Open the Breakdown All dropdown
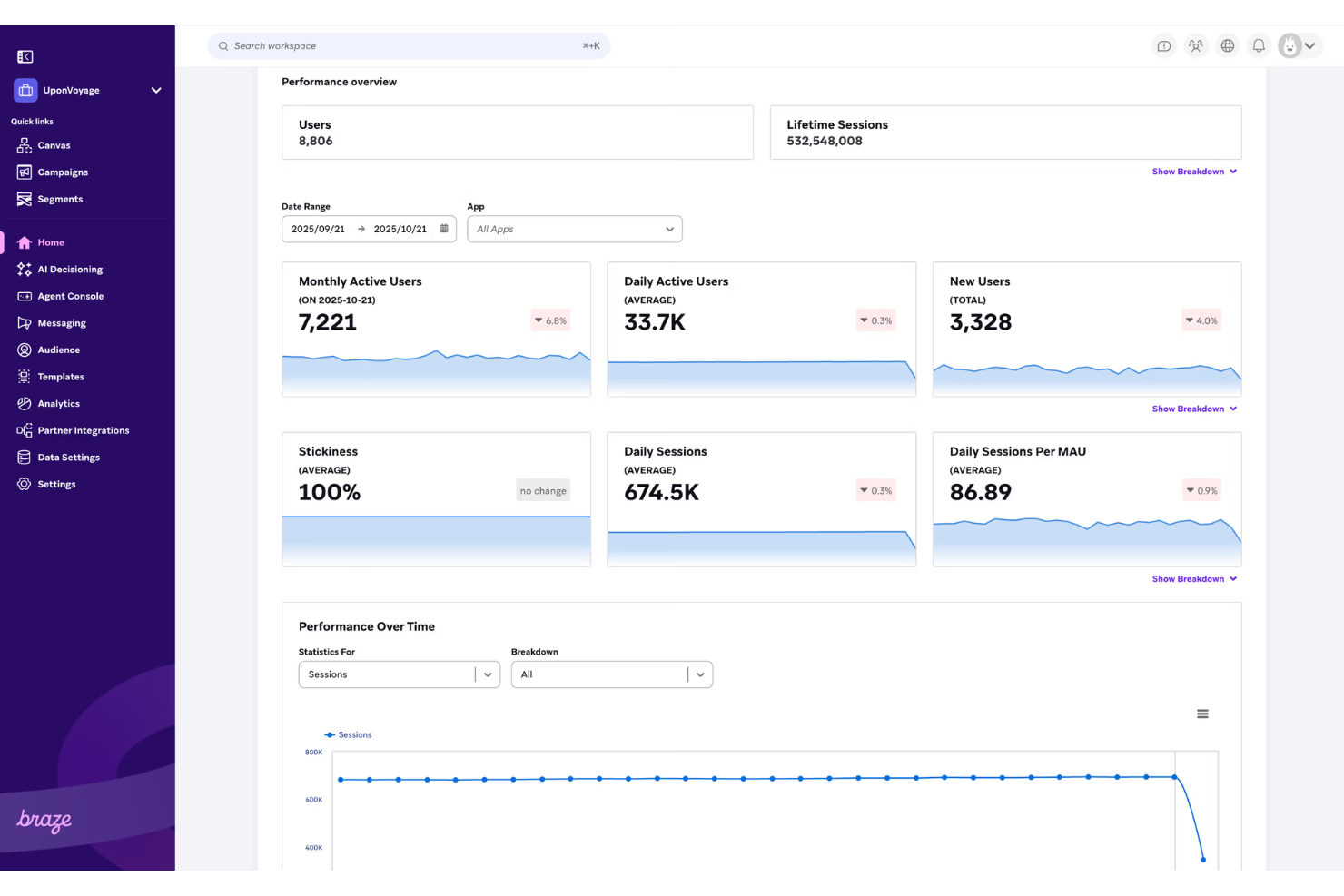The width and height of the screenshot is (1344, 896). (700, 674)
